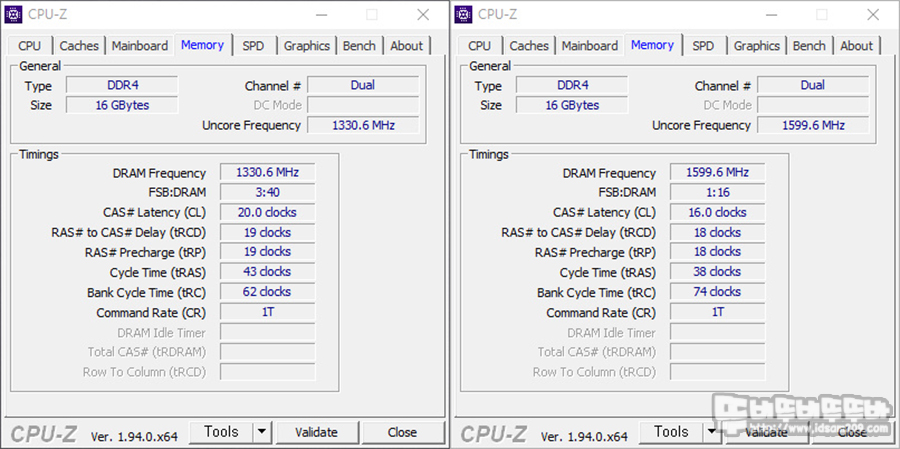The width and height of the screenshot is (900, 449).
Task: Click CPU-Z logo at bottom of left window
Action: 44,435
